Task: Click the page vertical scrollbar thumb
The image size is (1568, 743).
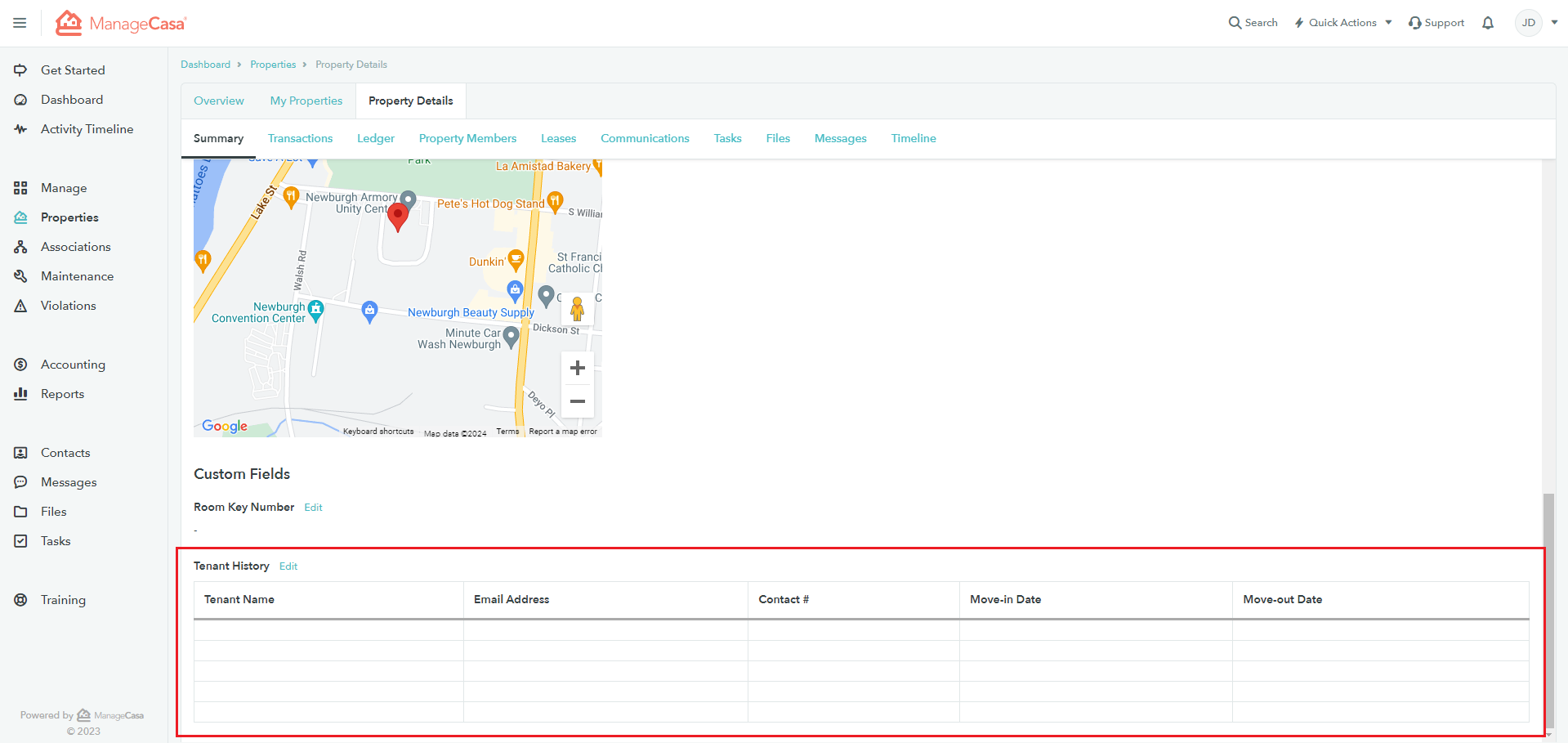Action: 1548,609
